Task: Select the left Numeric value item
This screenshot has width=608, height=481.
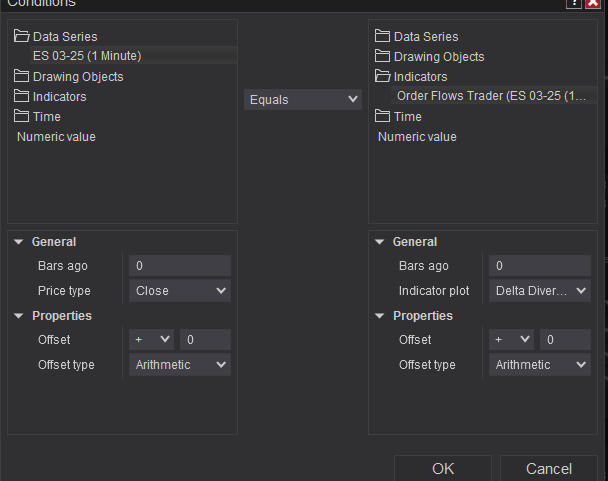Action: click(x=57, y=137)
